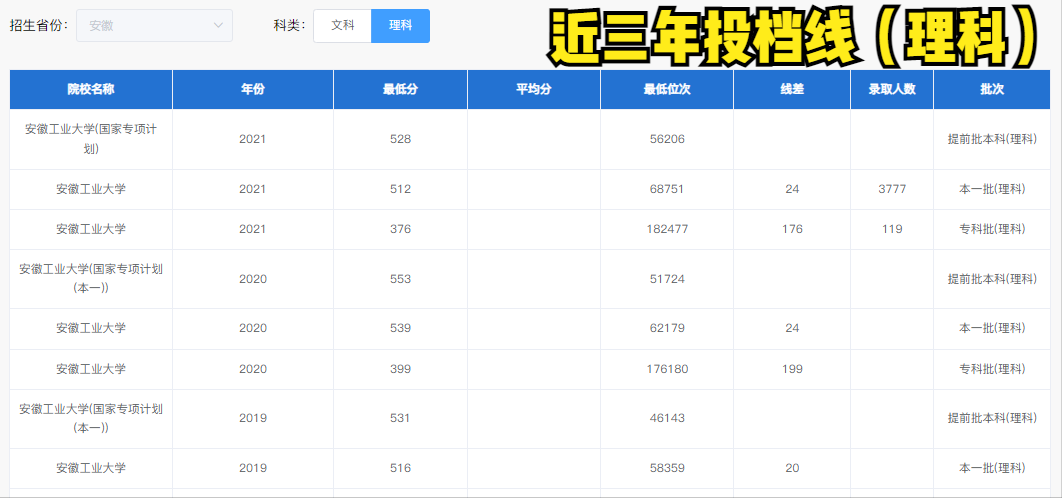Image resolution: width=1062 pixels, height=498 pixels.
Task: Click the lowest score cell 516
Action: (400, 468)
